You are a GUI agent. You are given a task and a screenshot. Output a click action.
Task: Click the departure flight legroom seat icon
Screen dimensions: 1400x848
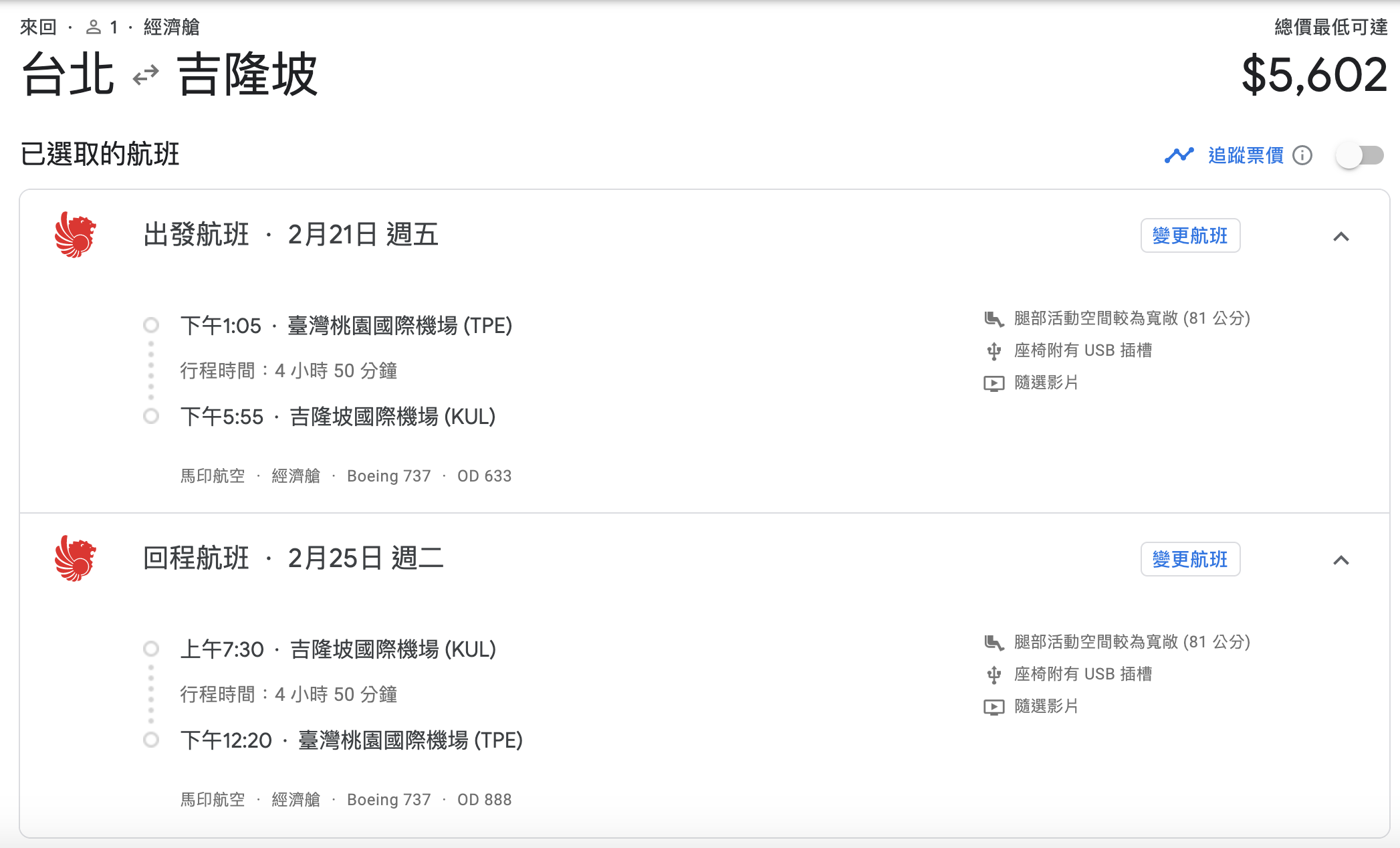coord(994,319)
